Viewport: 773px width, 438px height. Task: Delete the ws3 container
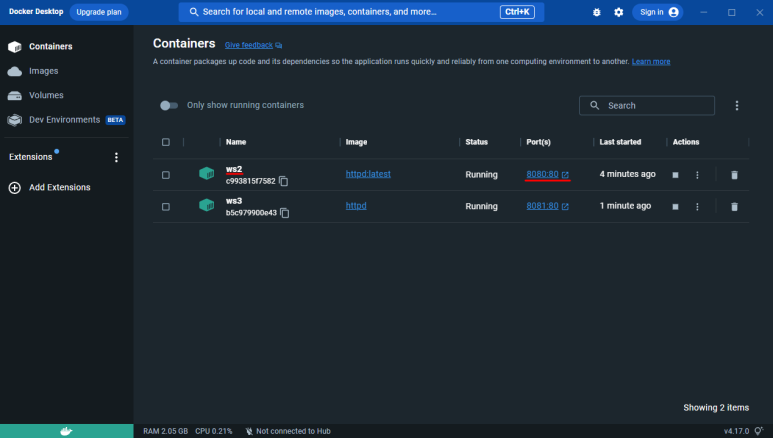[734, 207]
